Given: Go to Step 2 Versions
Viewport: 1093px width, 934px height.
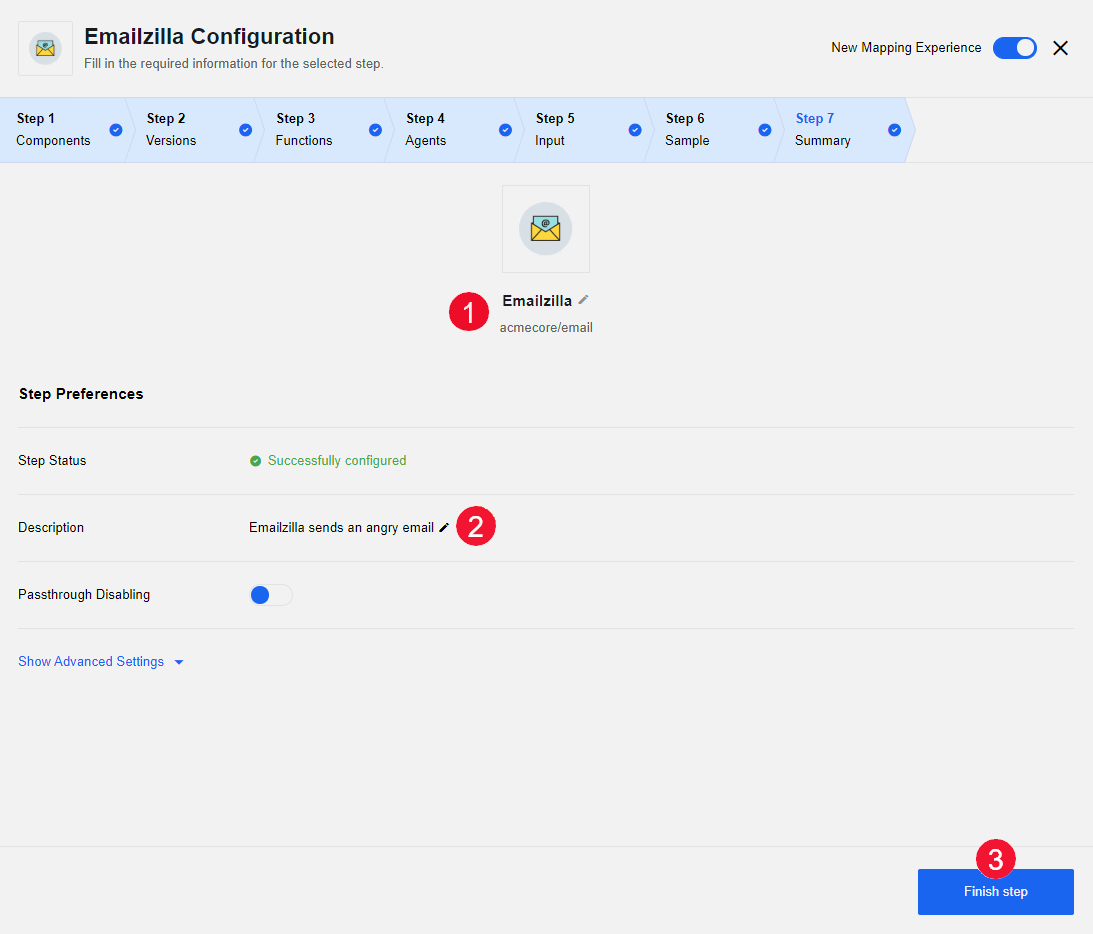Looking at the screenshot, I should pos(194,130).
